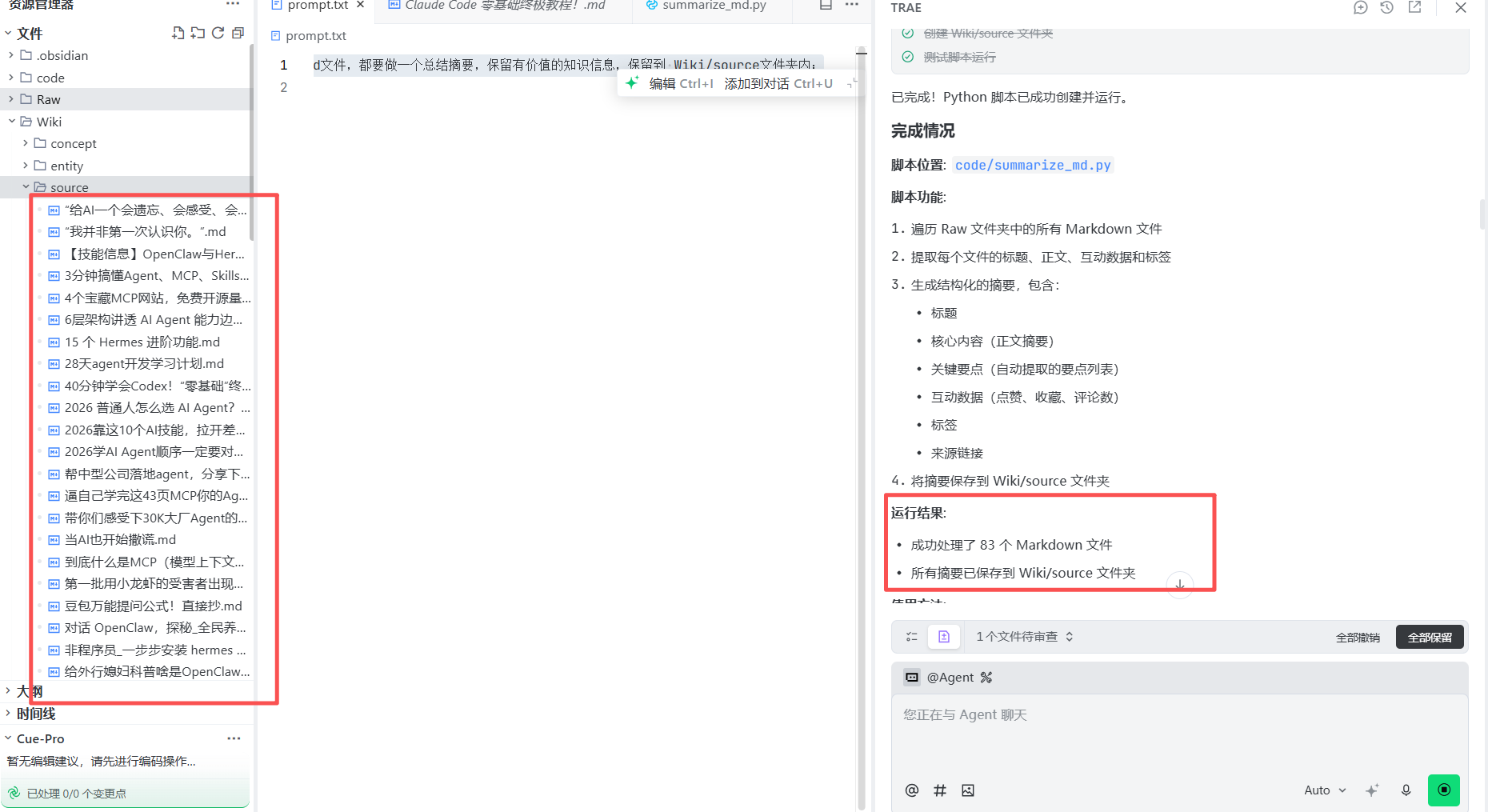Image resolution: width=1488 pixels, height=812 pixels.
Task: Click the sparkle prompt-enhance icon
Action: [1372, 790]
